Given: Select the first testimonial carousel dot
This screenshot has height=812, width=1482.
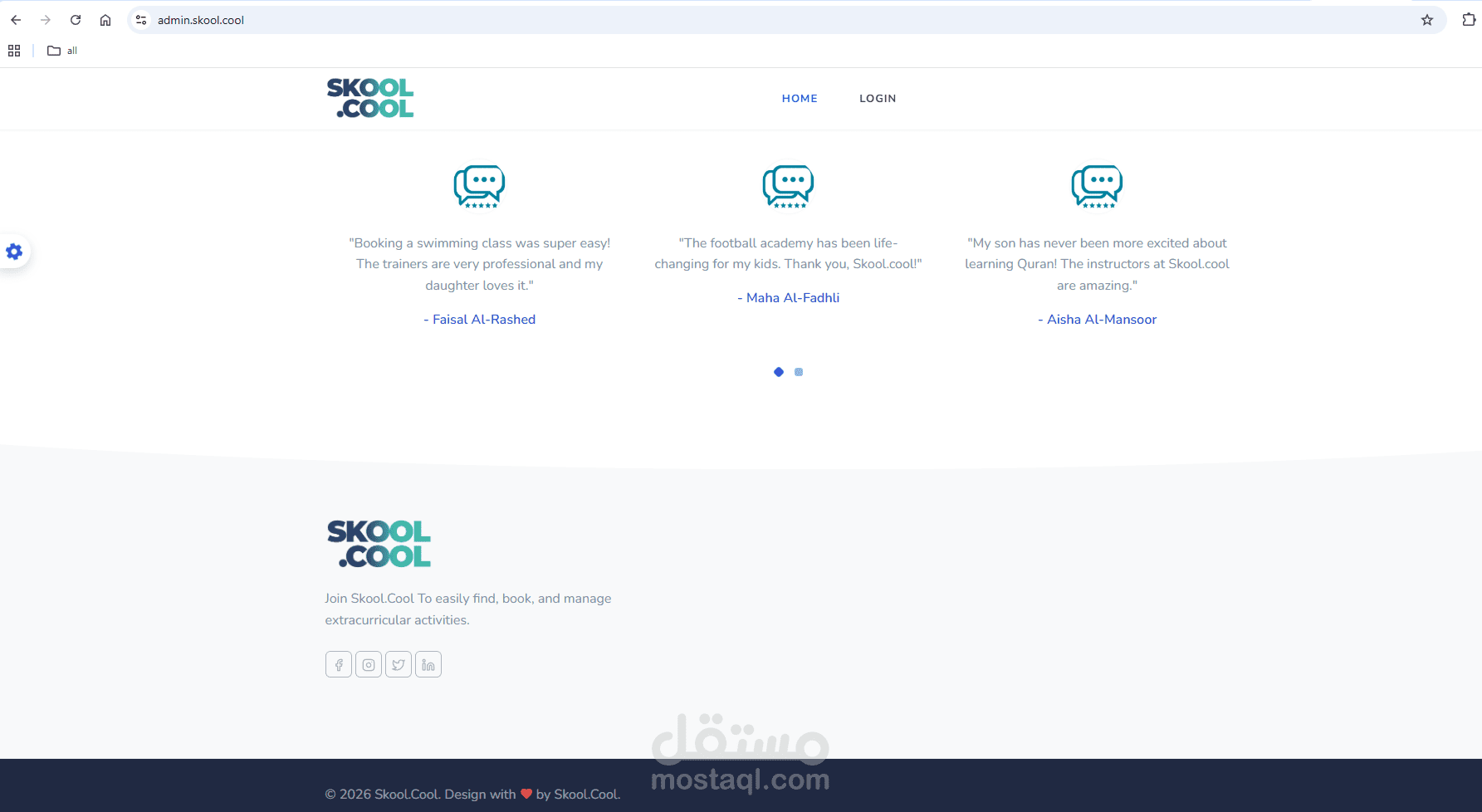Looking at the screenshot, I should coord(779,372).
